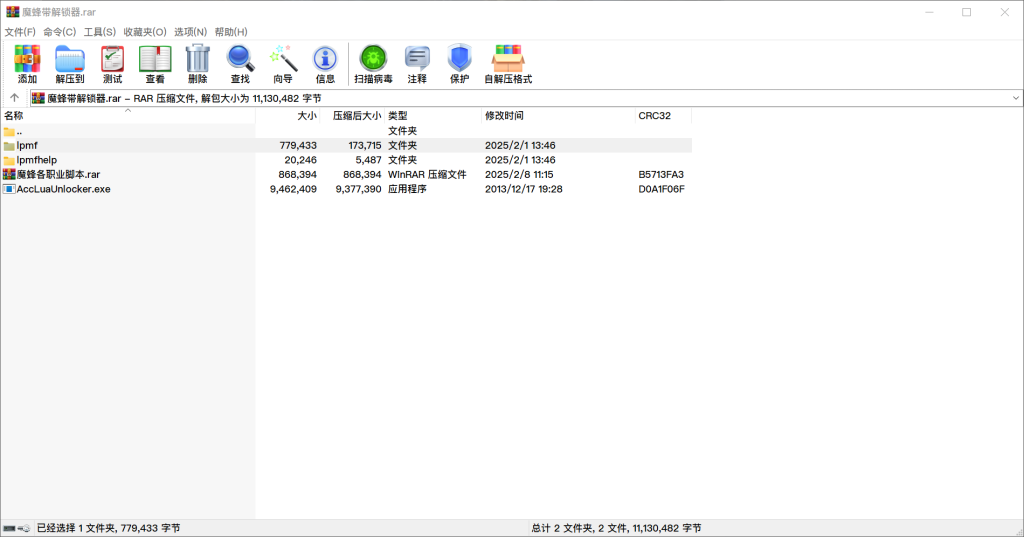Click the lpmf folder icon
The width and height of the screenshot is (1024, 537).
pos(9,146)
